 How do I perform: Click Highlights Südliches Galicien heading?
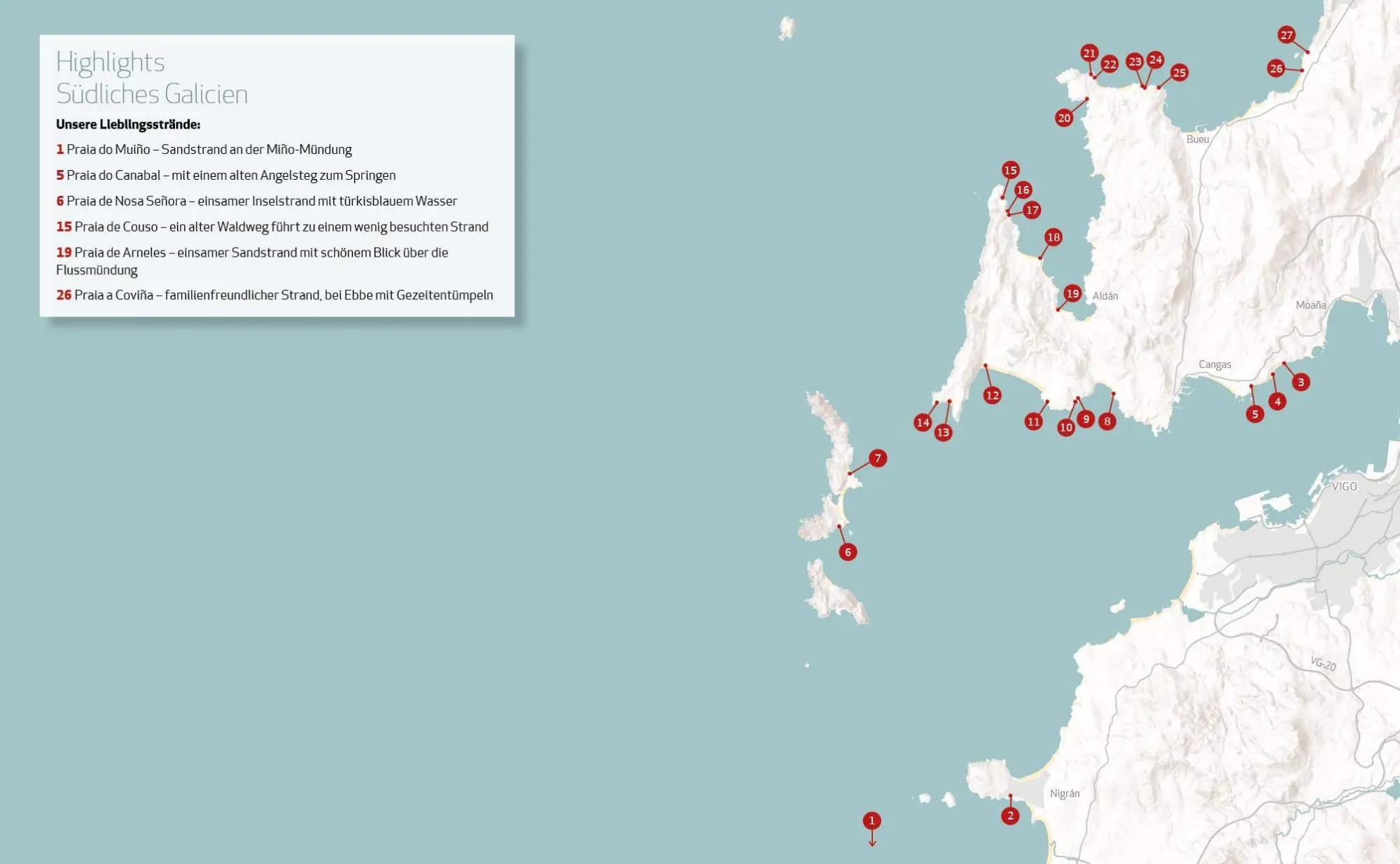(152, 78)
